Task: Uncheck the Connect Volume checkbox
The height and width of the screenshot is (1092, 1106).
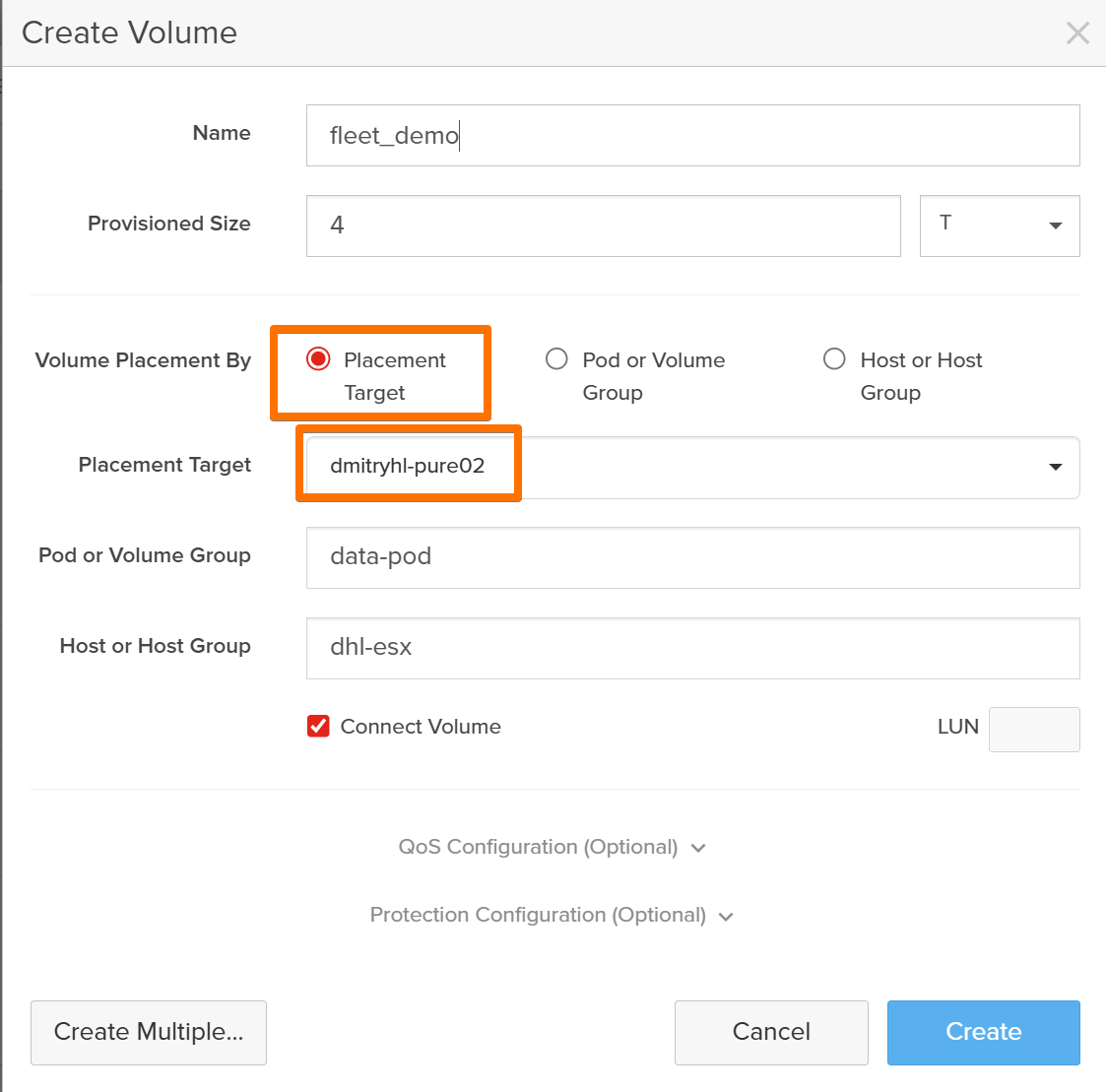Action: pyautogui.click(x=318, y=727)
